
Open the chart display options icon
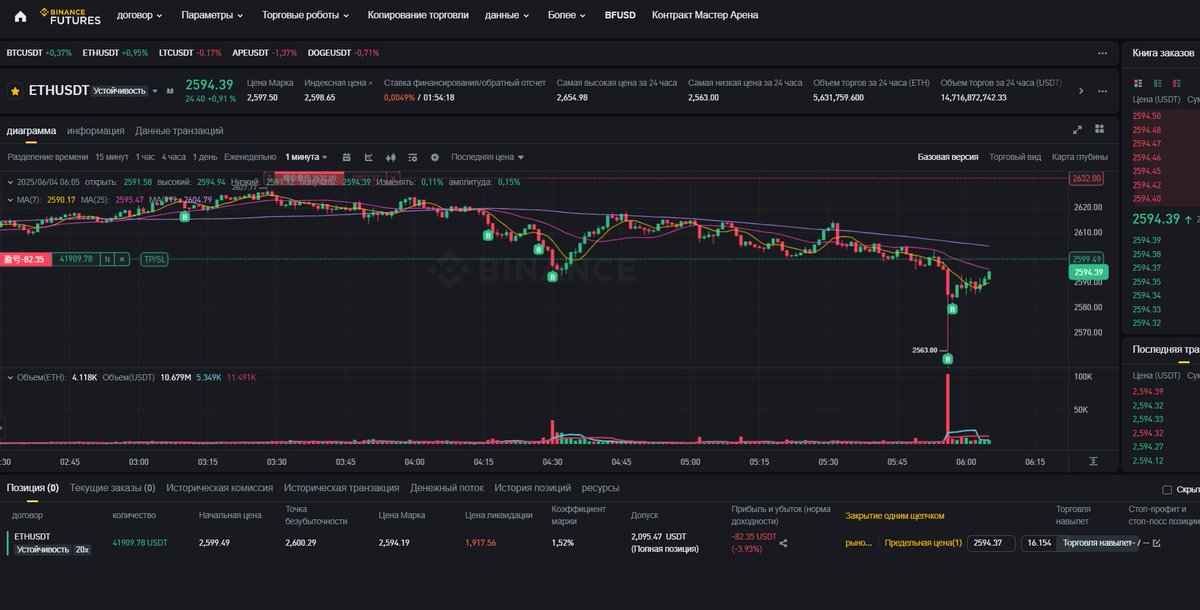[x=413, y=157]
